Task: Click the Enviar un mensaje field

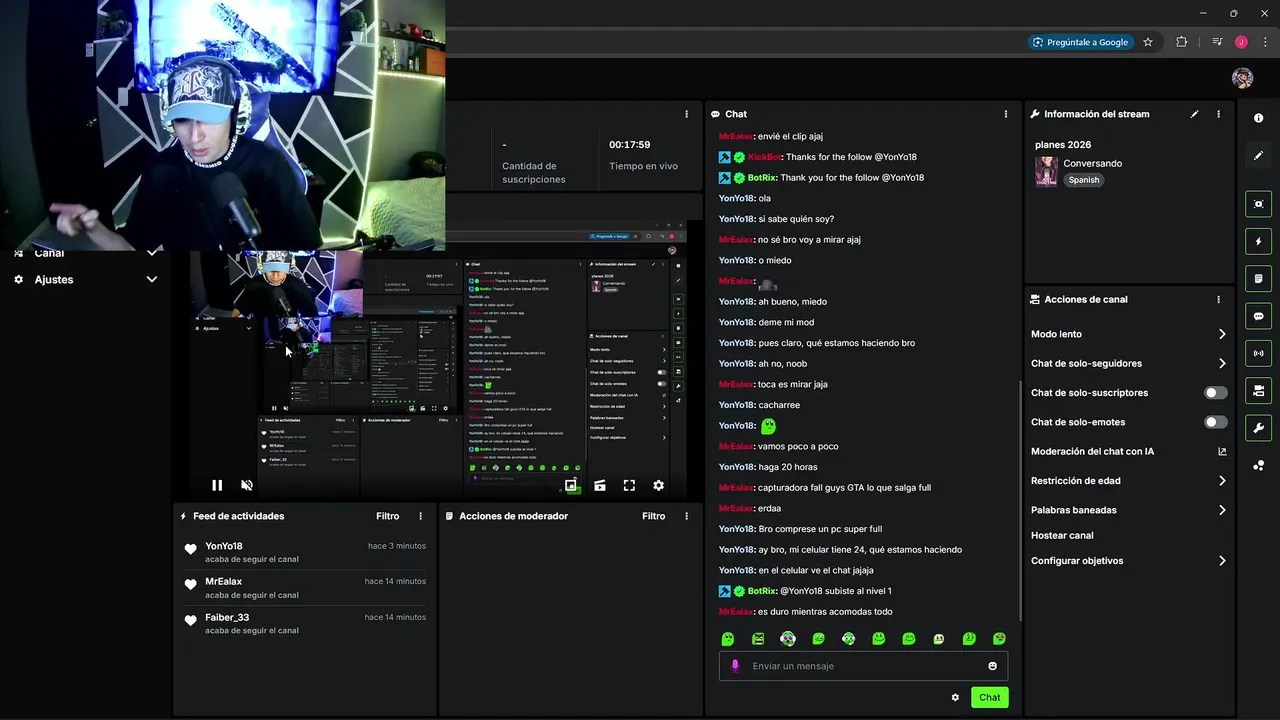Action: coord(863,666)
